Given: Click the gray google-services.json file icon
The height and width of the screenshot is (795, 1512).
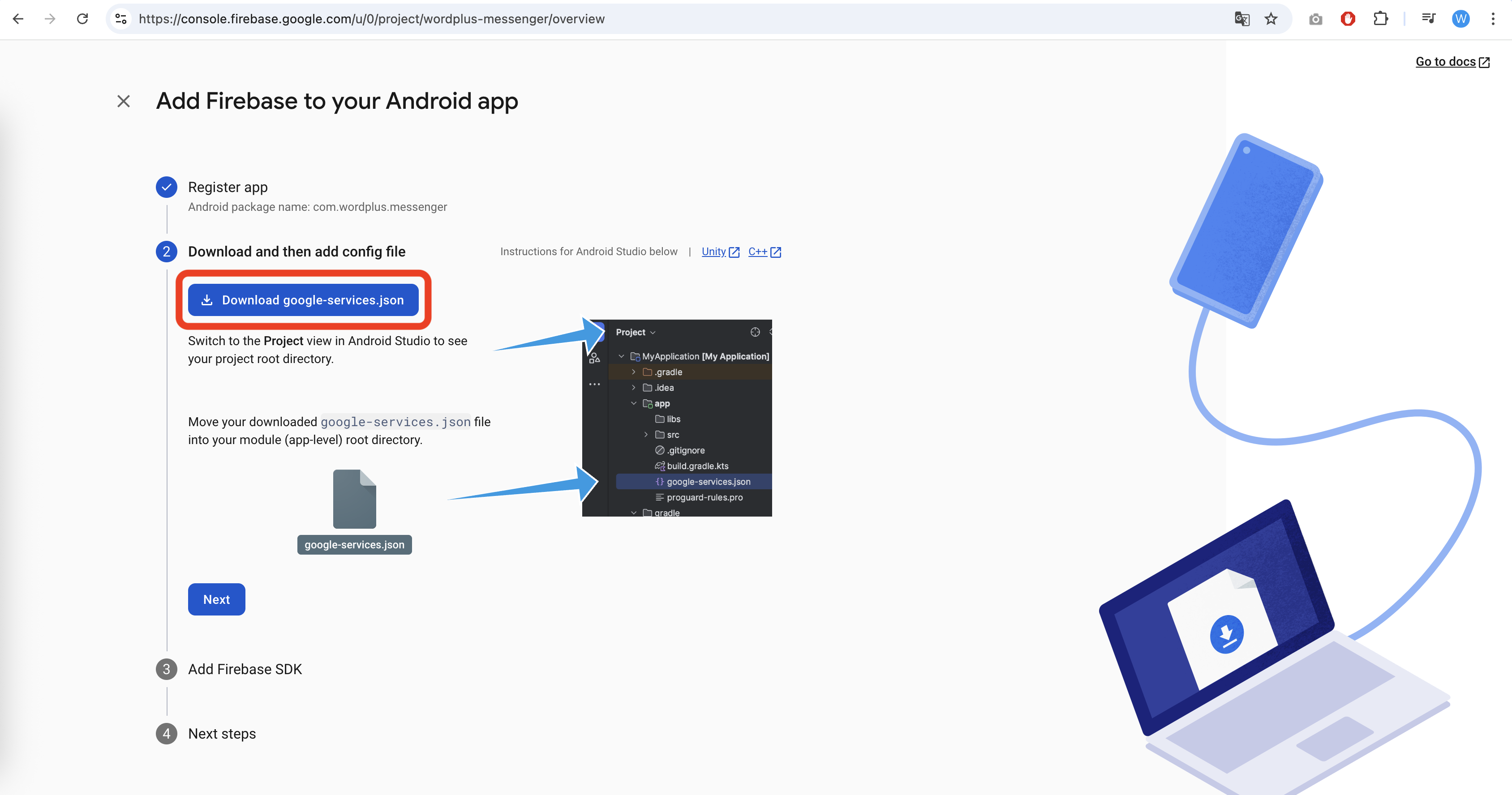Looking at the screenshot, I should tap(355, 499).
